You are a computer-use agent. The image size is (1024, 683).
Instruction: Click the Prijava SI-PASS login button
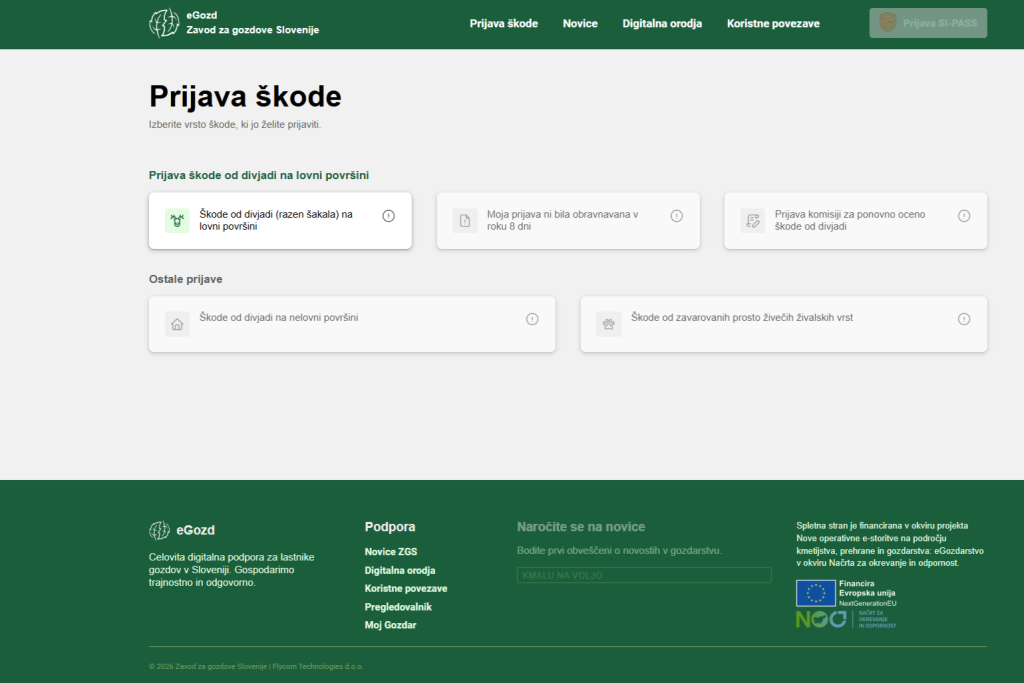[x=928, y=23]
